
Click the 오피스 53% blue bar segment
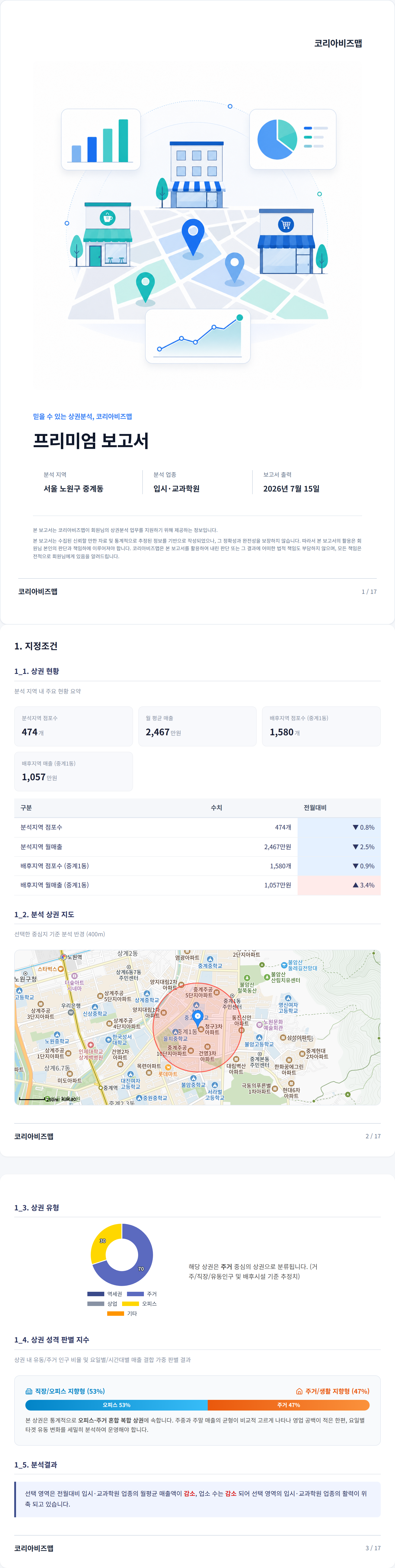pyautogui.click(x=116, y=1405)
